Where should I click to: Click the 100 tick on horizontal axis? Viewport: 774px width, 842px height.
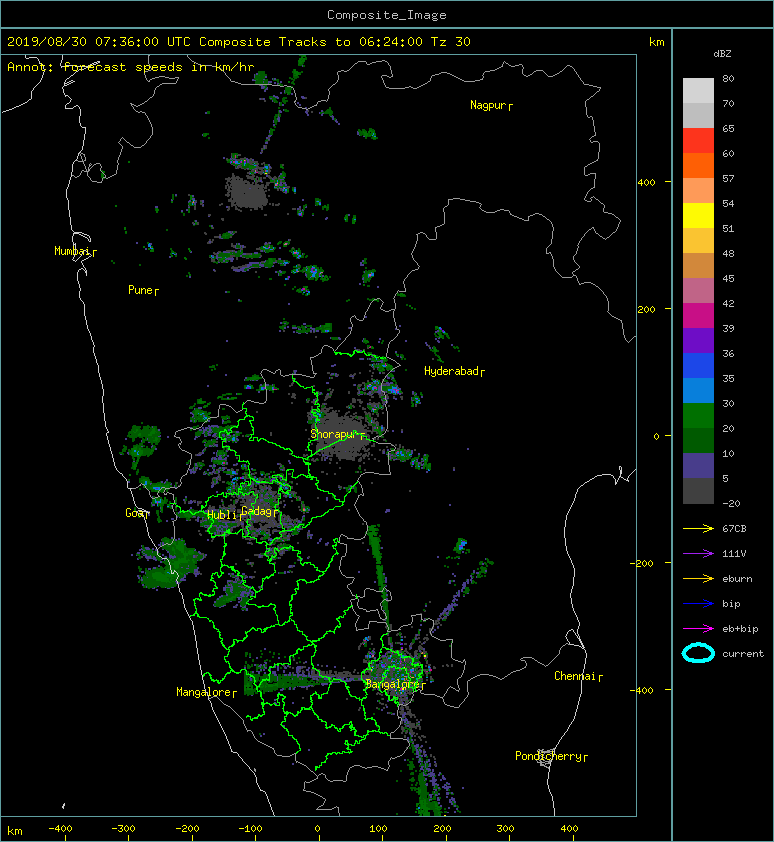click(x=378, y=829)
